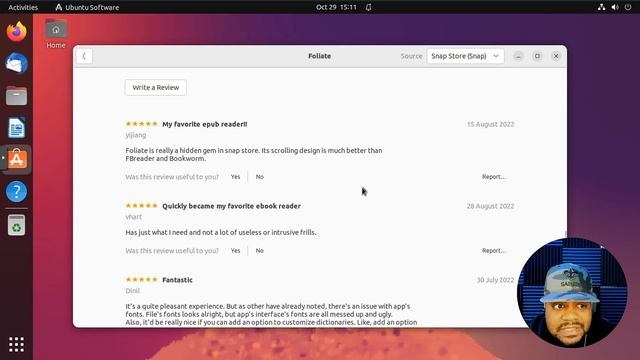Click the star rating of vhart's review
The height and width of the screenshot is (360, 640).
(x=141, y=206)
